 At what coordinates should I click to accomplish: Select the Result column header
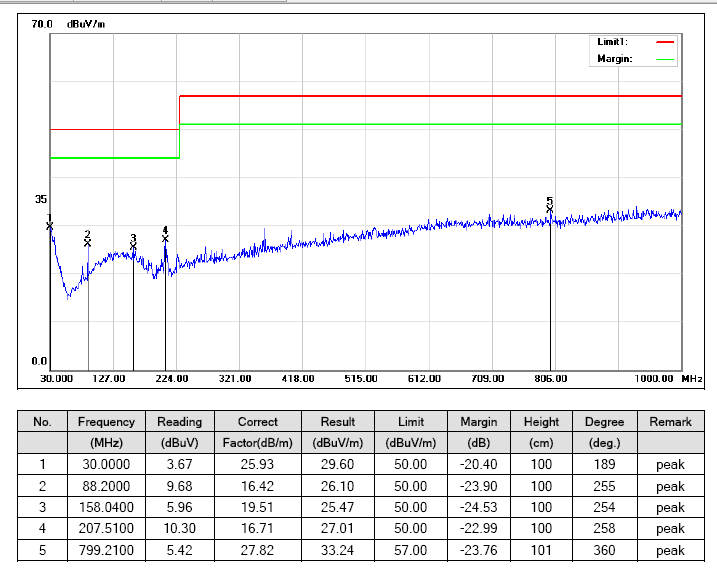click(338, 422)
